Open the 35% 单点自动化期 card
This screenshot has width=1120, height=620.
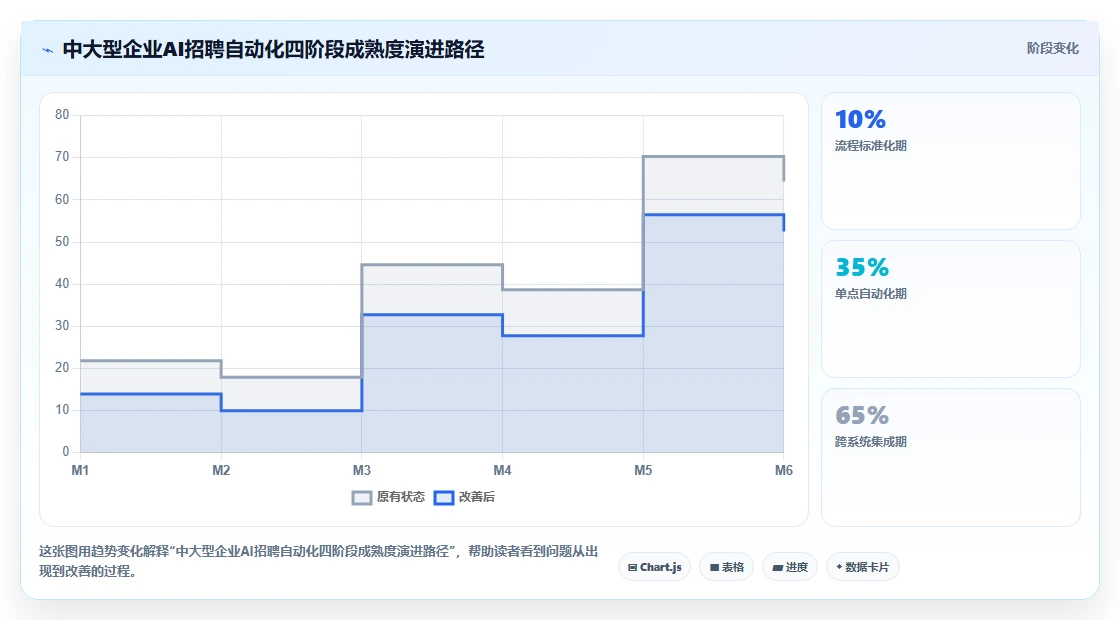pyautogui.click(x=951, y=309)
